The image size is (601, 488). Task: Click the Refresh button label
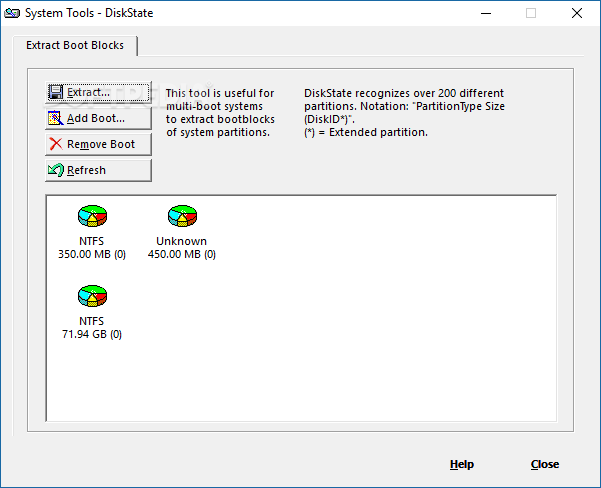tap(86, 170)
